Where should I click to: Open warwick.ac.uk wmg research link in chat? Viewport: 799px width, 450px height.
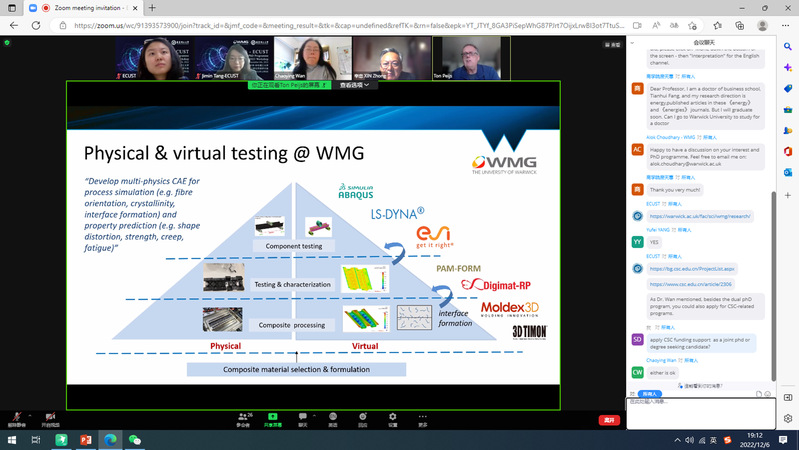(x=700, y=216)
